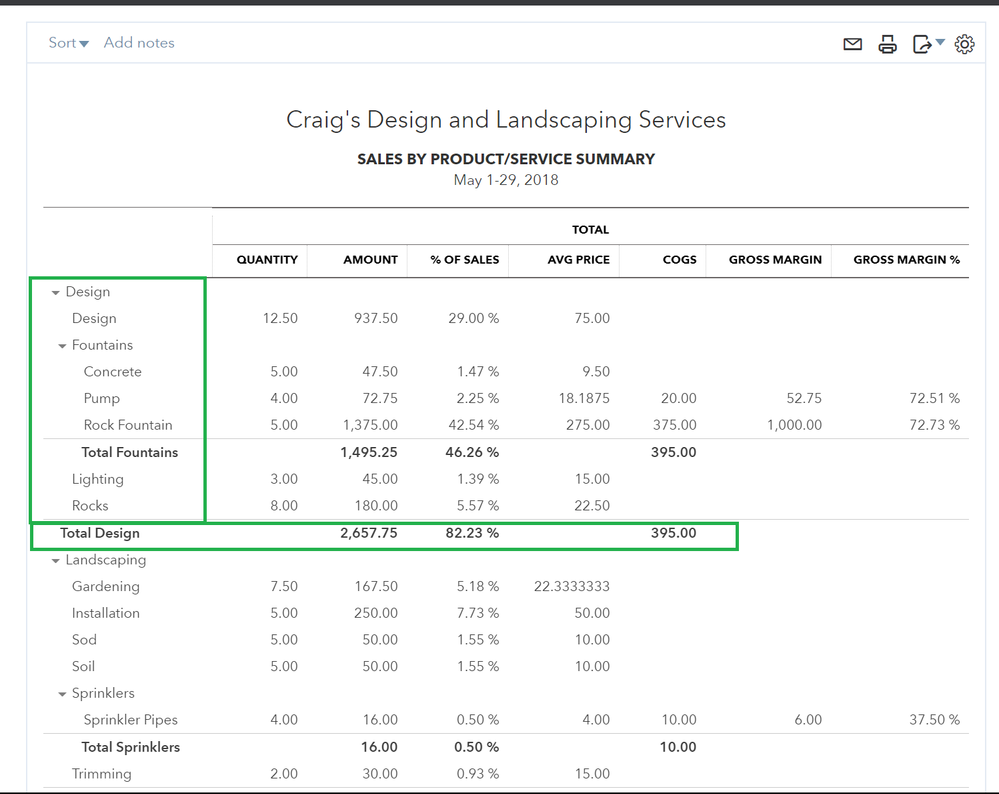Viewport: 999px width, 794px height.
Task: Click the Add notes link
Action: pos(139,43)
